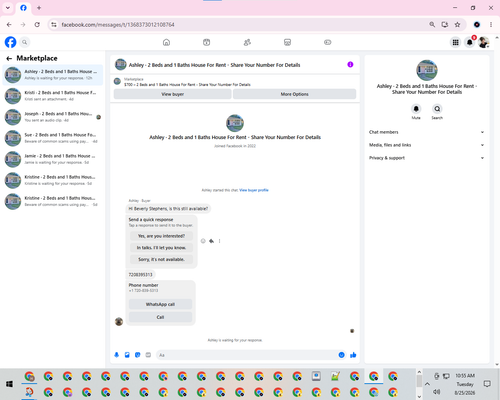Open a new browser tab

(x=39, y=8)
